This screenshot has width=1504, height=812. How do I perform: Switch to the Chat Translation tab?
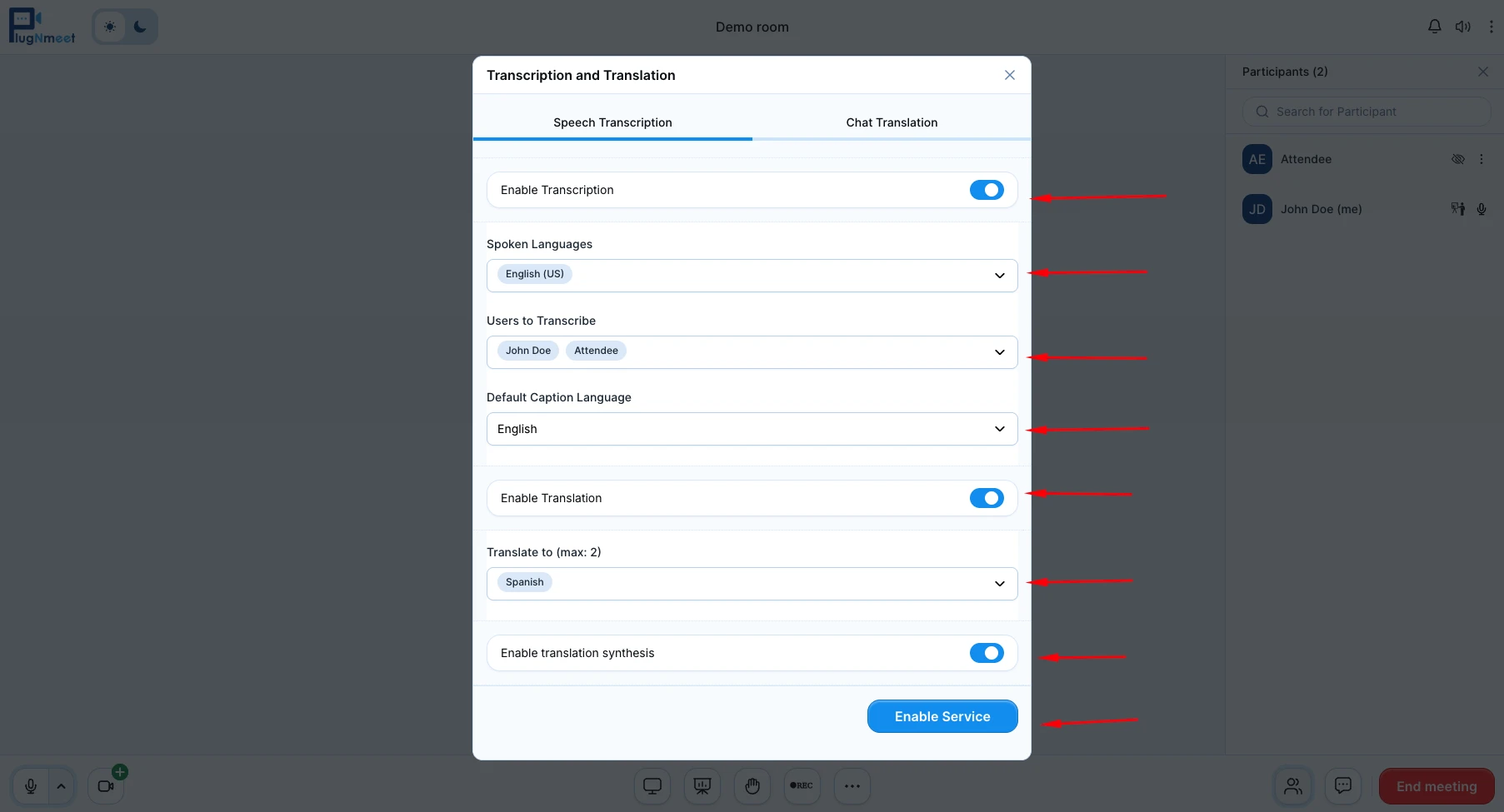tap(892, 122)
